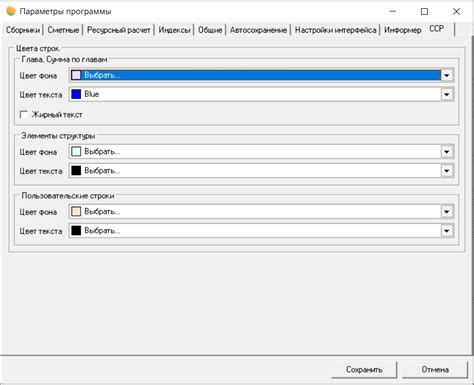
Task: Open the Сметные tab
Action: 63,30
